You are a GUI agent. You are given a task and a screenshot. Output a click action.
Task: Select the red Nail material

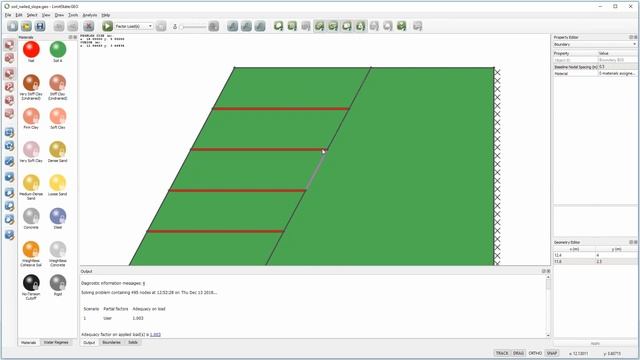pos(31,49)
